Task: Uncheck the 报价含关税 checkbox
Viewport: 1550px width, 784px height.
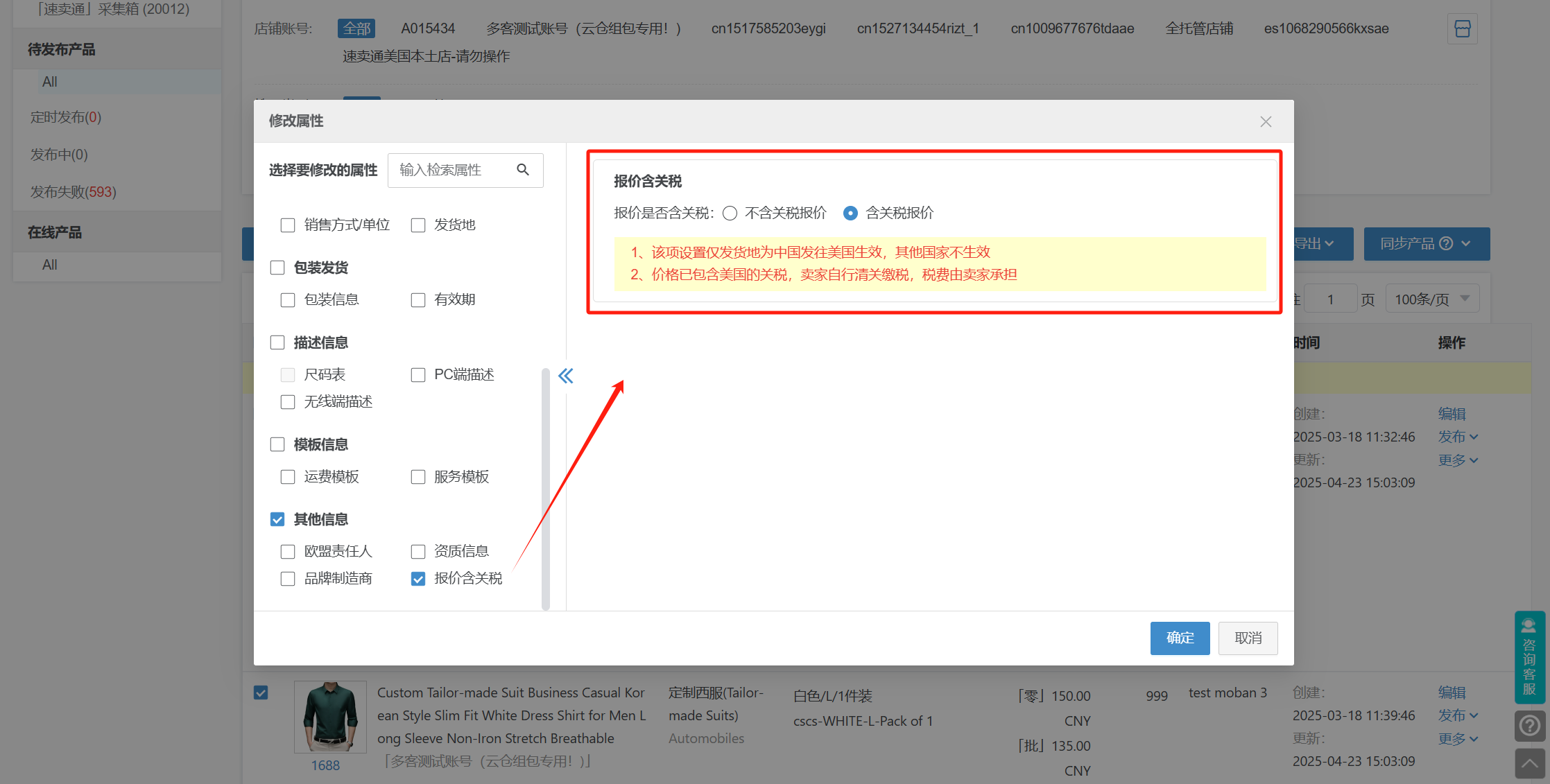Action: pos(418,579)
